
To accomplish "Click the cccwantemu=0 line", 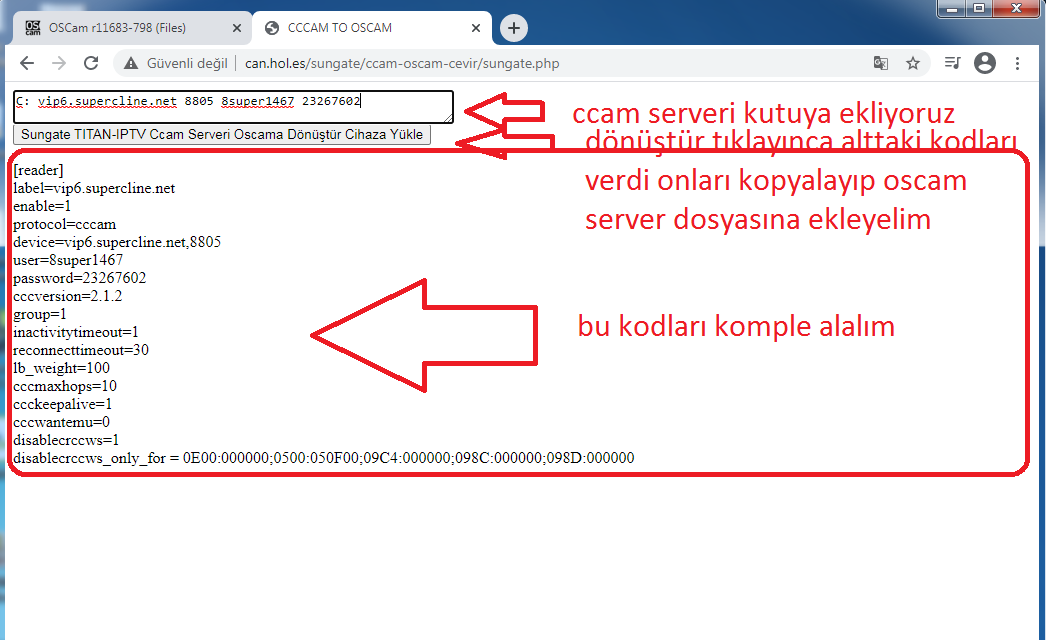I will (61, 422).
